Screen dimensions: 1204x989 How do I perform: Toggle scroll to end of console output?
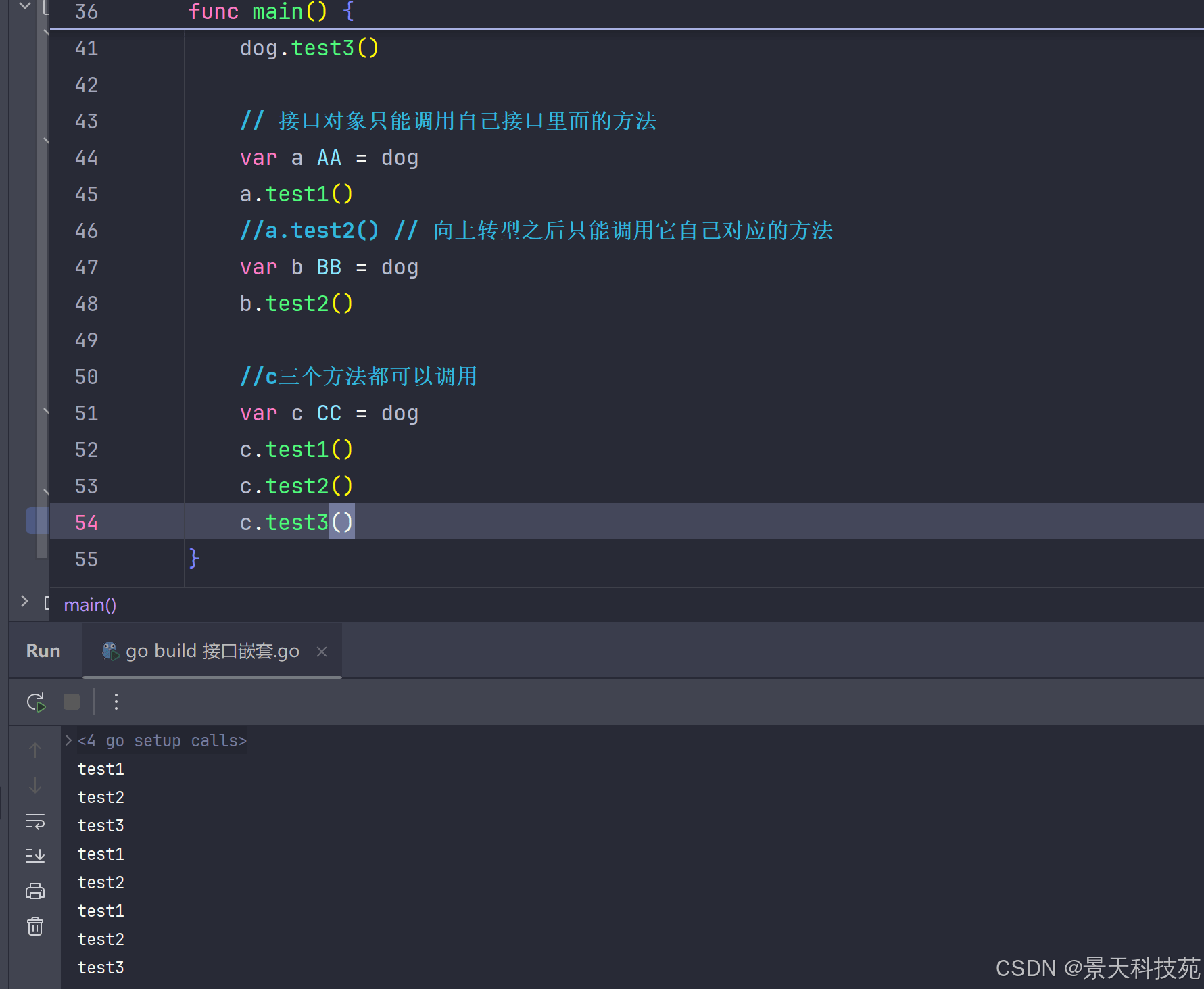pyautogui.click(x=35, y=856)
